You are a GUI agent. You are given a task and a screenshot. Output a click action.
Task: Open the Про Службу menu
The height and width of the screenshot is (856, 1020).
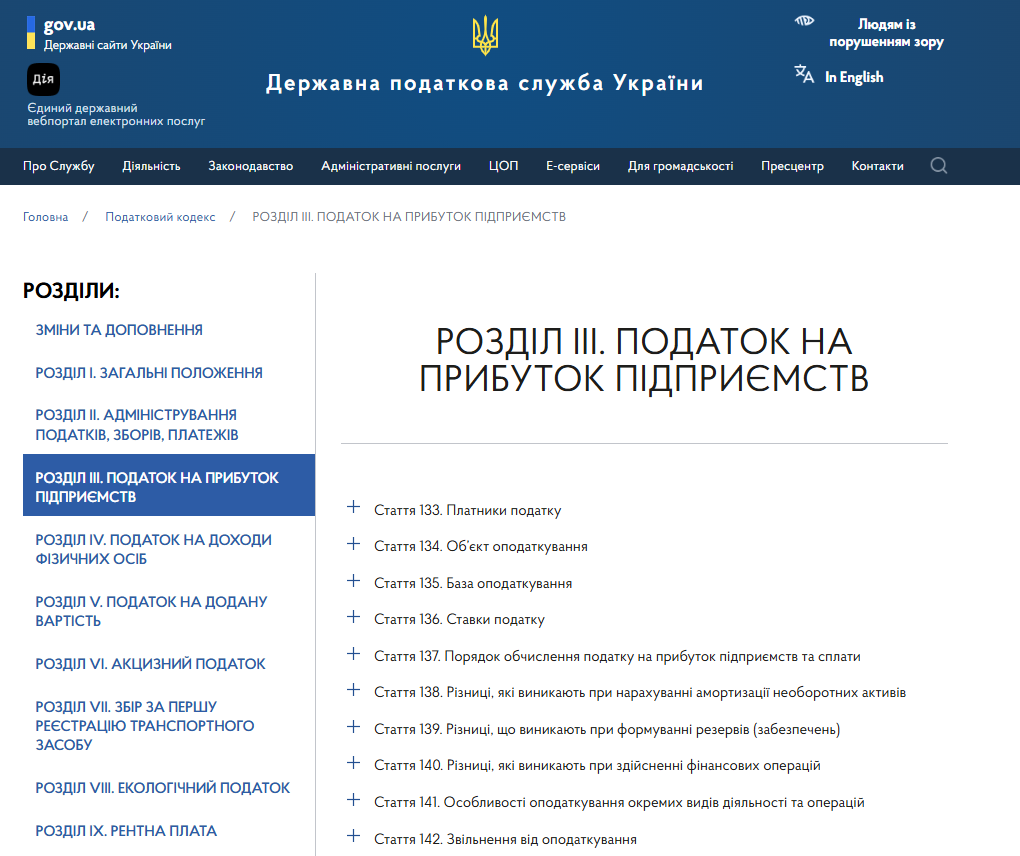[x=59, y=166]
